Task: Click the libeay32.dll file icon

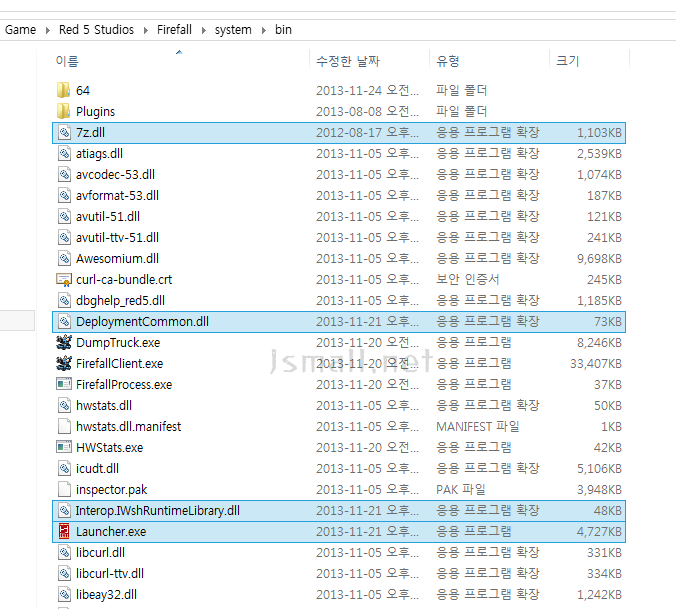Action: point(64,595)
